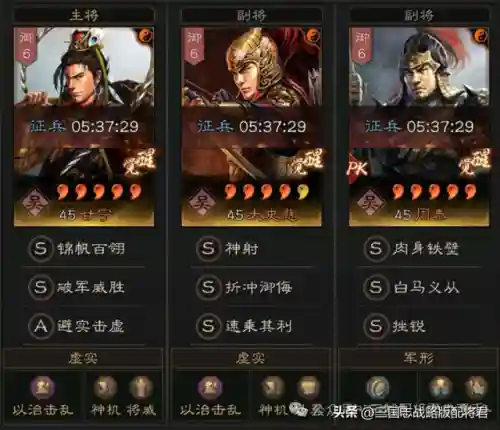The height and width of the screenshot is (430, 500).
Task: Click the PK badge on third general
Action: click(357, 168)
